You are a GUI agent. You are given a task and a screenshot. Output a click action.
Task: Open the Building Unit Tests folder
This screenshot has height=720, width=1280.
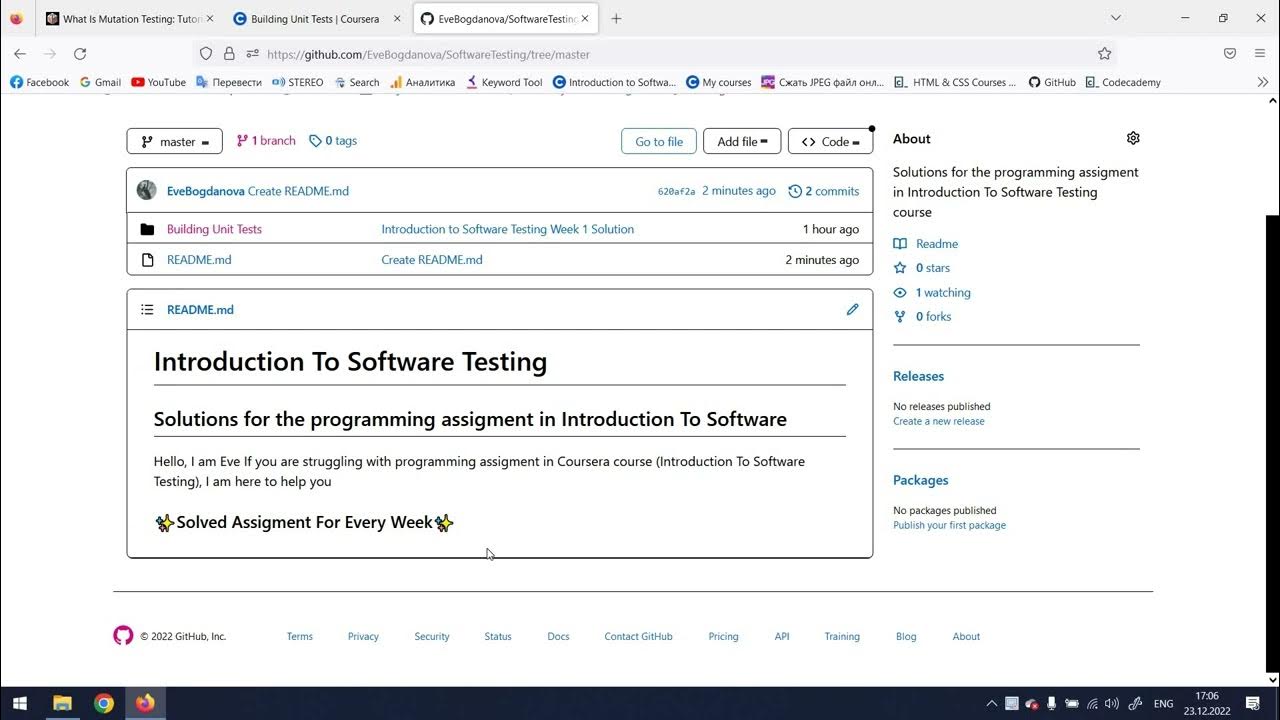pyautogui.click(x=214, y=229)
